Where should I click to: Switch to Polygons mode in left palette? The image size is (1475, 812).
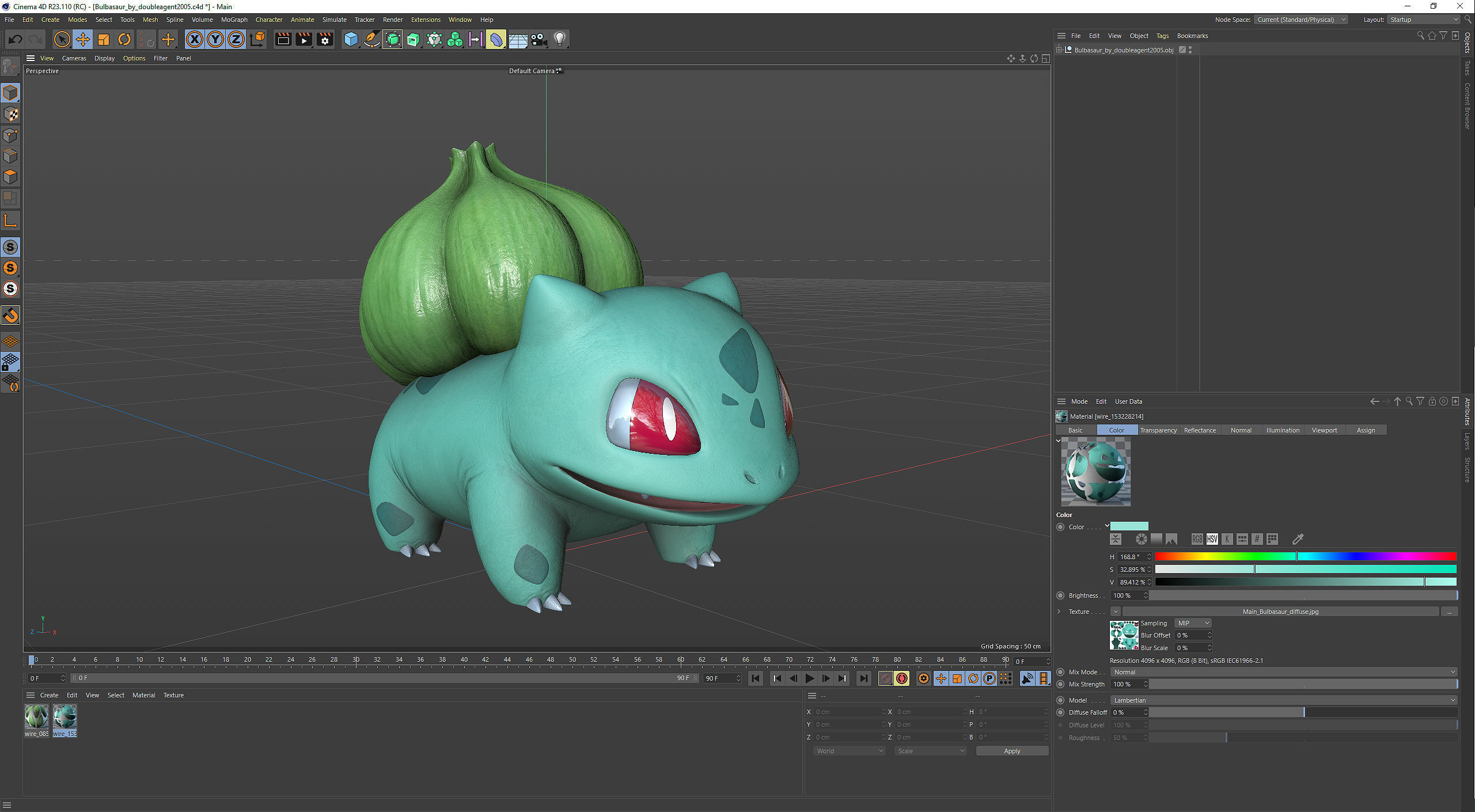click(x=10, y=177)
